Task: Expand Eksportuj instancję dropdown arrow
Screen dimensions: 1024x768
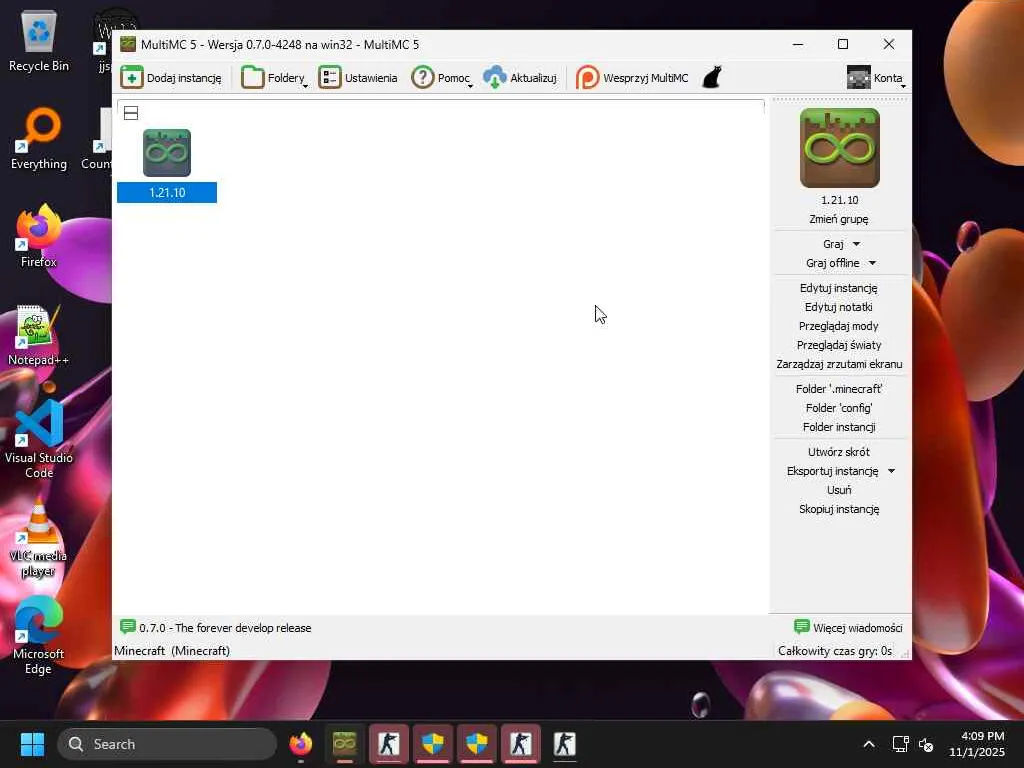Action: pos(891,471)
